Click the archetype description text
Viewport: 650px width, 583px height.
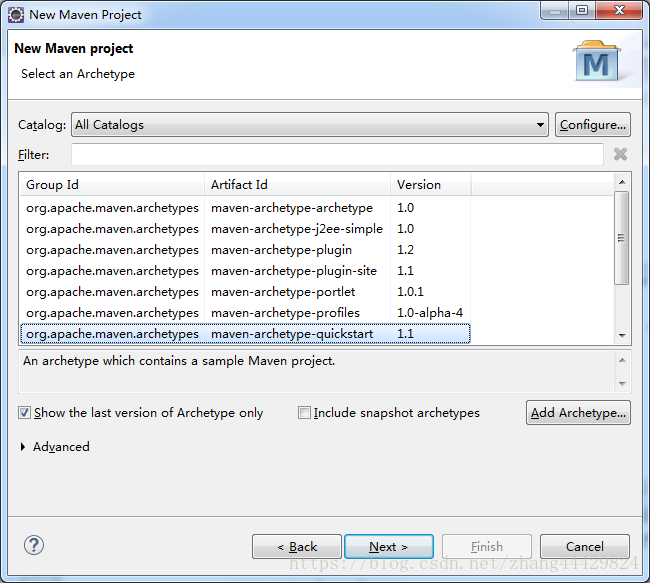[x=179, y=361]
